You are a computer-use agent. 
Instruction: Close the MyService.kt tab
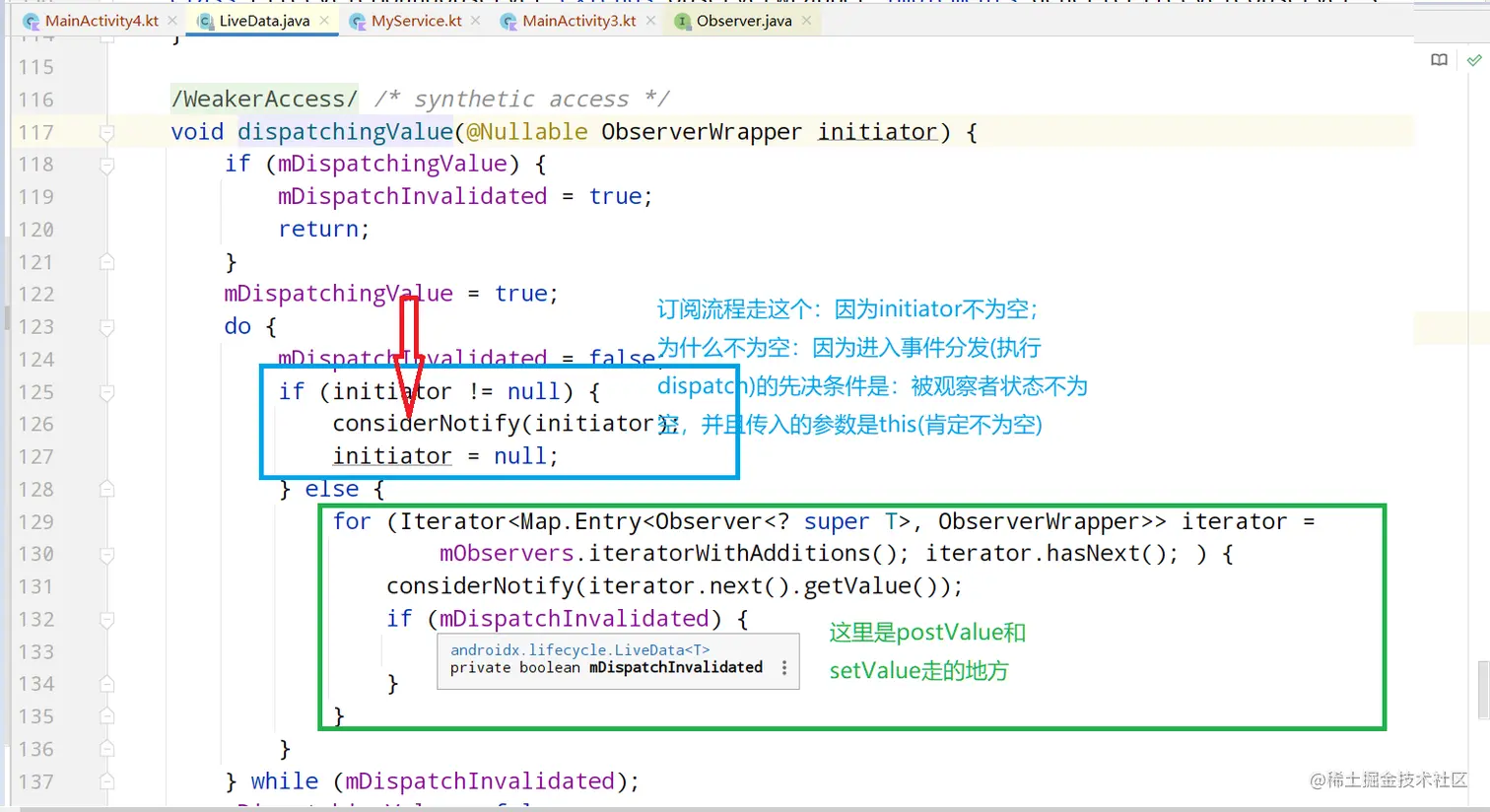point(476,21)
